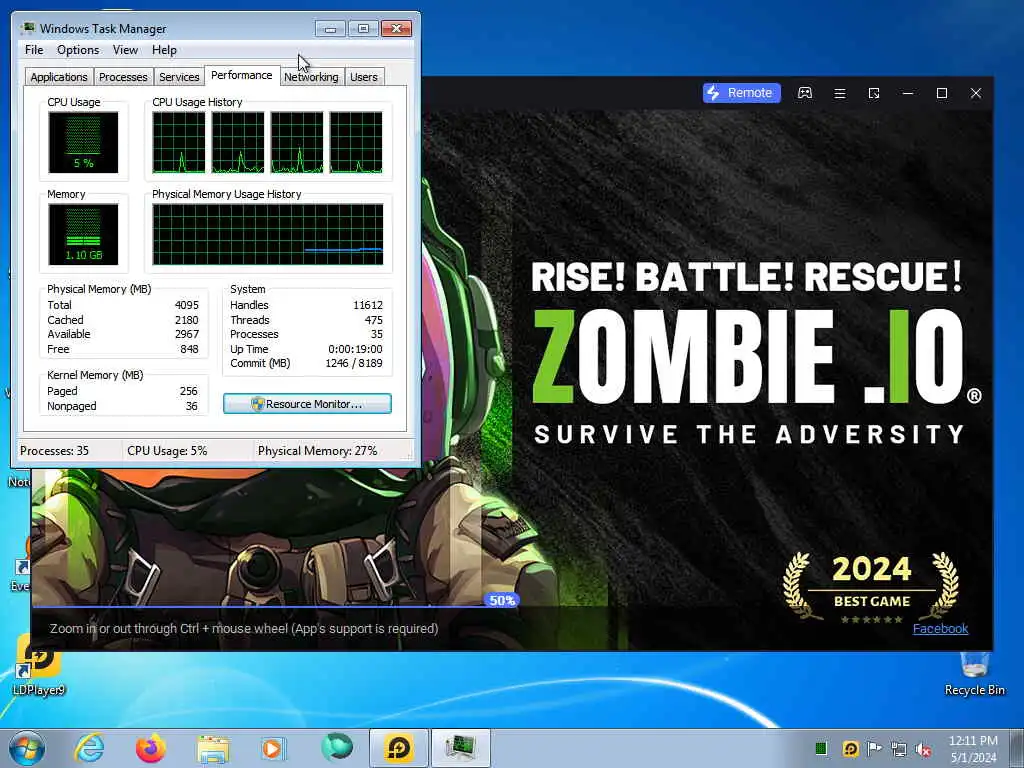Click Physical Memory: 27% in status bar

[317, 451]
